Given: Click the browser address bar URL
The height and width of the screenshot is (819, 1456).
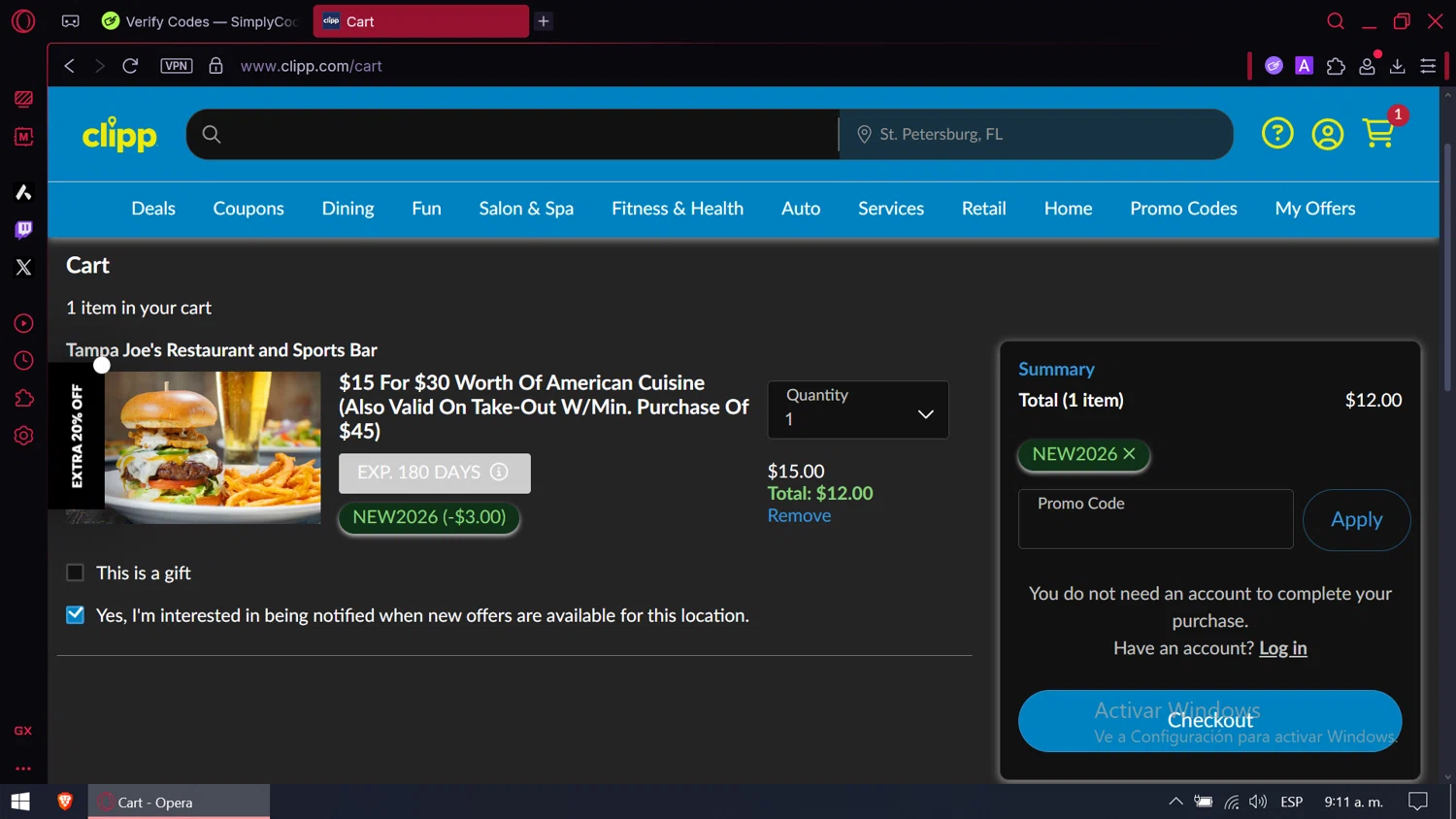Looking at the screenshot, I should coord(311,66).
